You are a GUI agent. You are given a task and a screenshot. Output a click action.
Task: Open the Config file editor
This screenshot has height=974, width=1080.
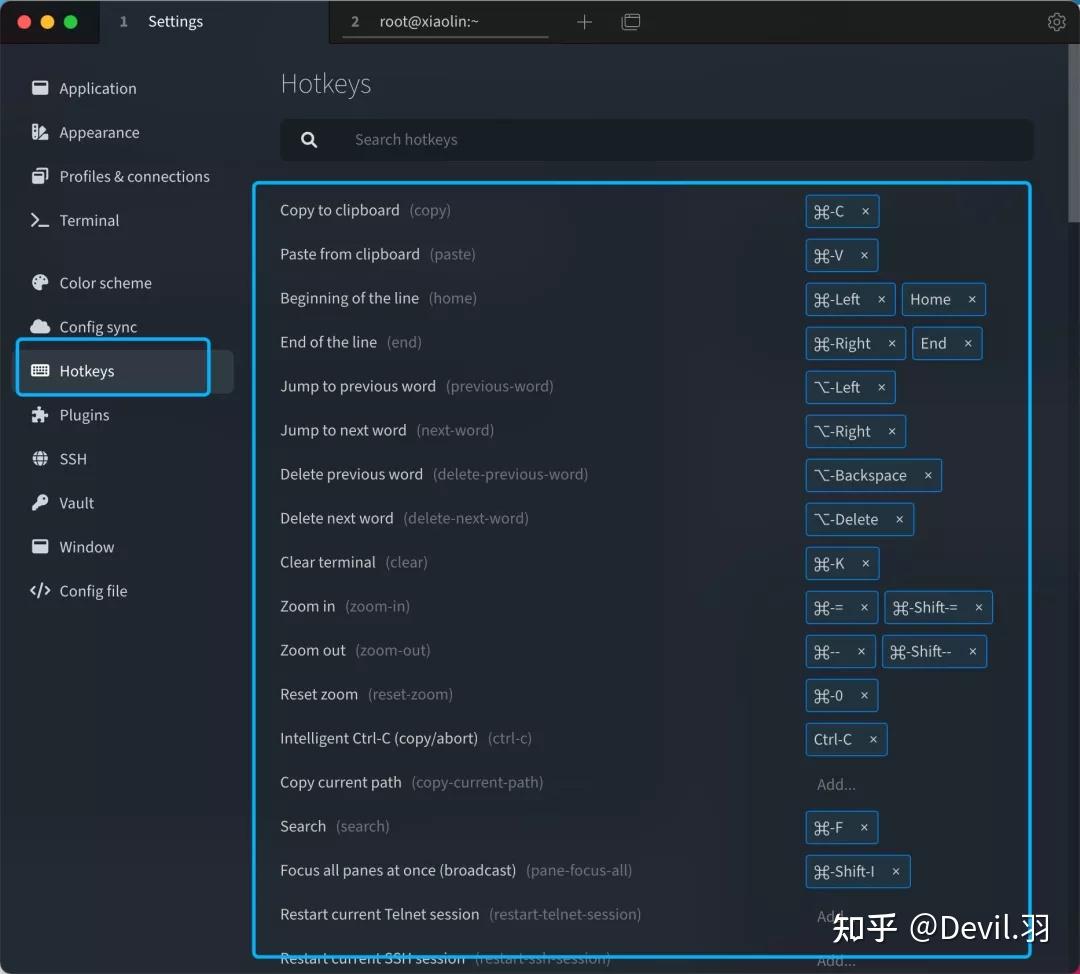92,590
